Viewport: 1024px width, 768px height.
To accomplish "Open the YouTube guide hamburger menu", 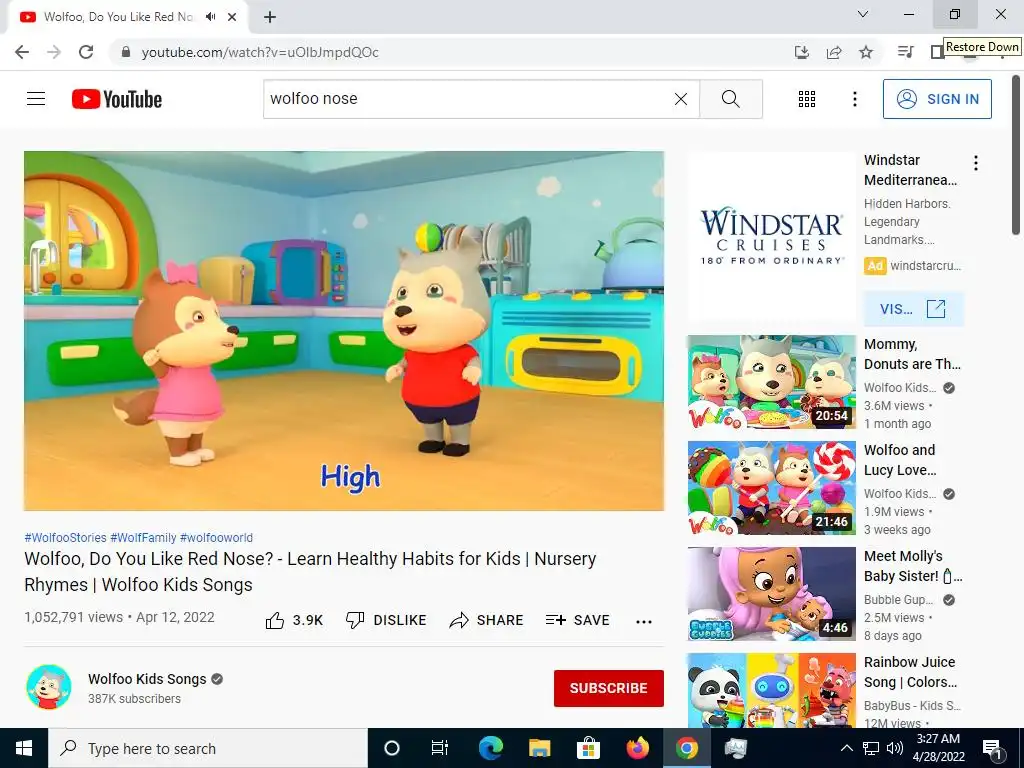I will pos(36,99).
